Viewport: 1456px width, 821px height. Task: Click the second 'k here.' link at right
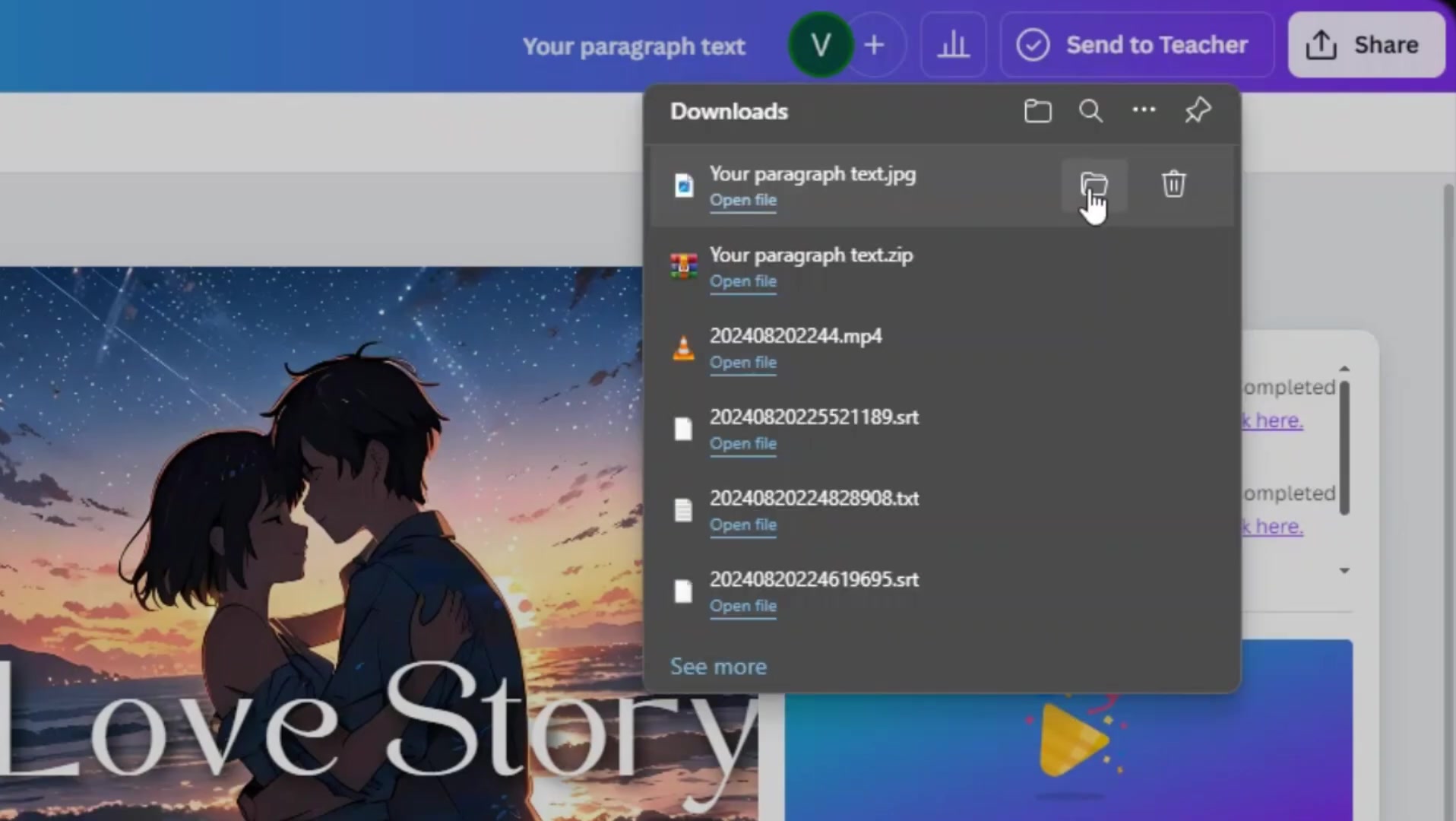[x=1273, y=526]
